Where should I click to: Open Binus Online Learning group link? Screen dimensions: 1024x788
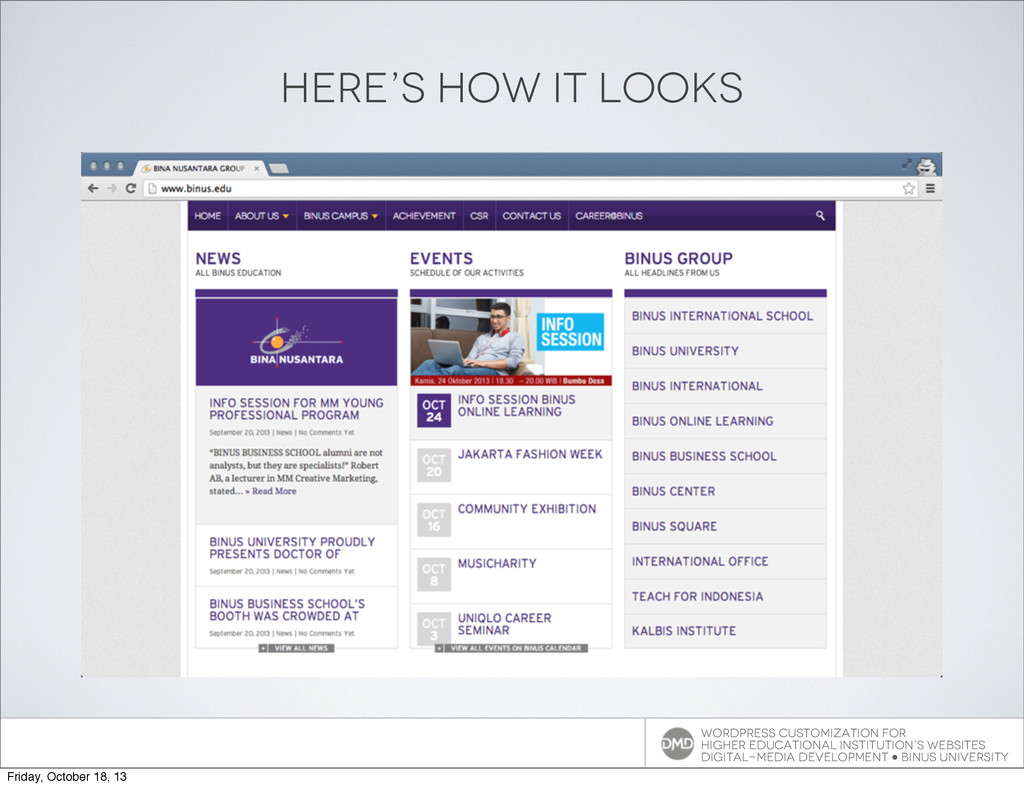tap(725, 421)
